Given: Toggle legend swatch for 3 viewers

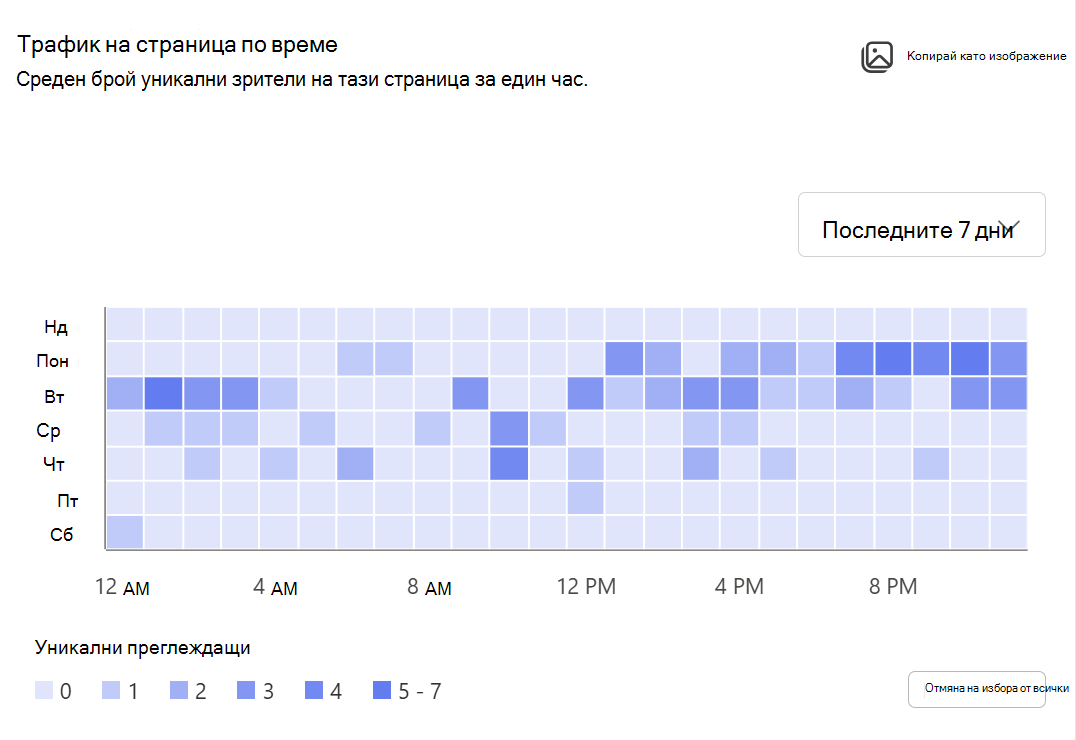Looking at the screenshot, I should pos(246,690).
